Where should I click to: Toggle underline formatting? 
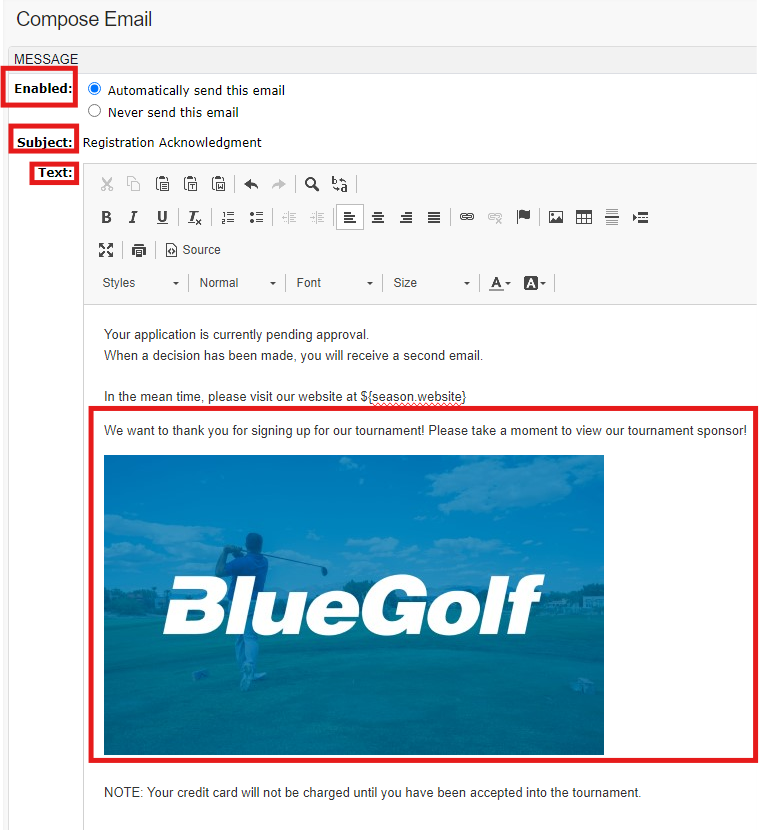click(162, 217)
